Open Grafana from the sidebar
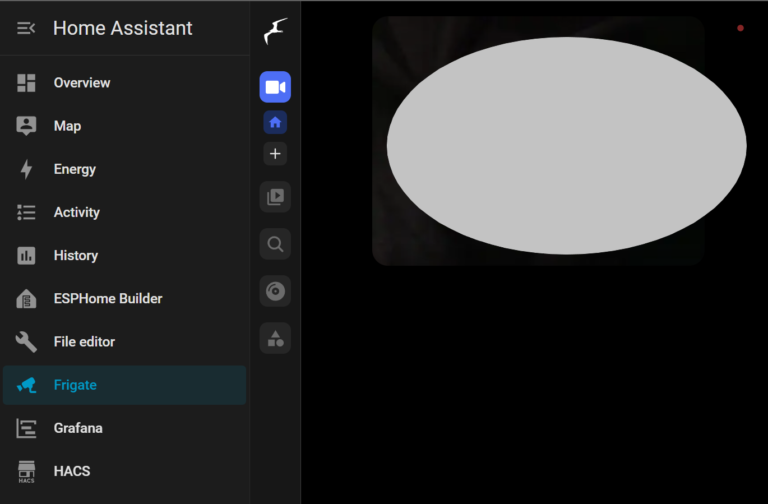 point(124,428)
